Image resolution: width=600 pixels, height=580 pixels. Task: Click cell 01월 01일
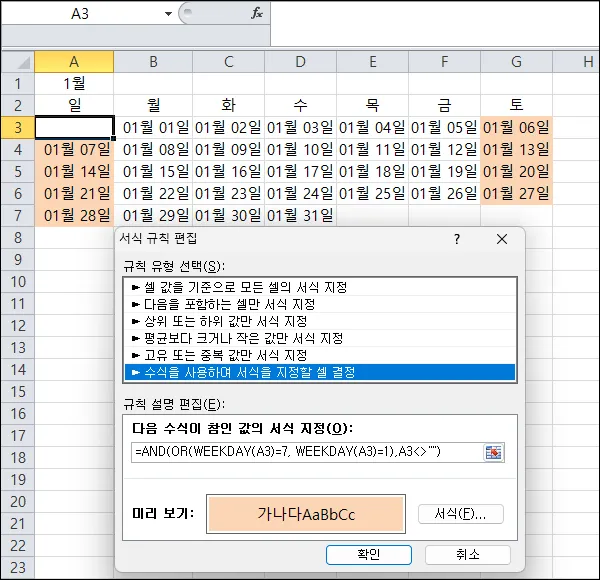(x=153, y=127)
